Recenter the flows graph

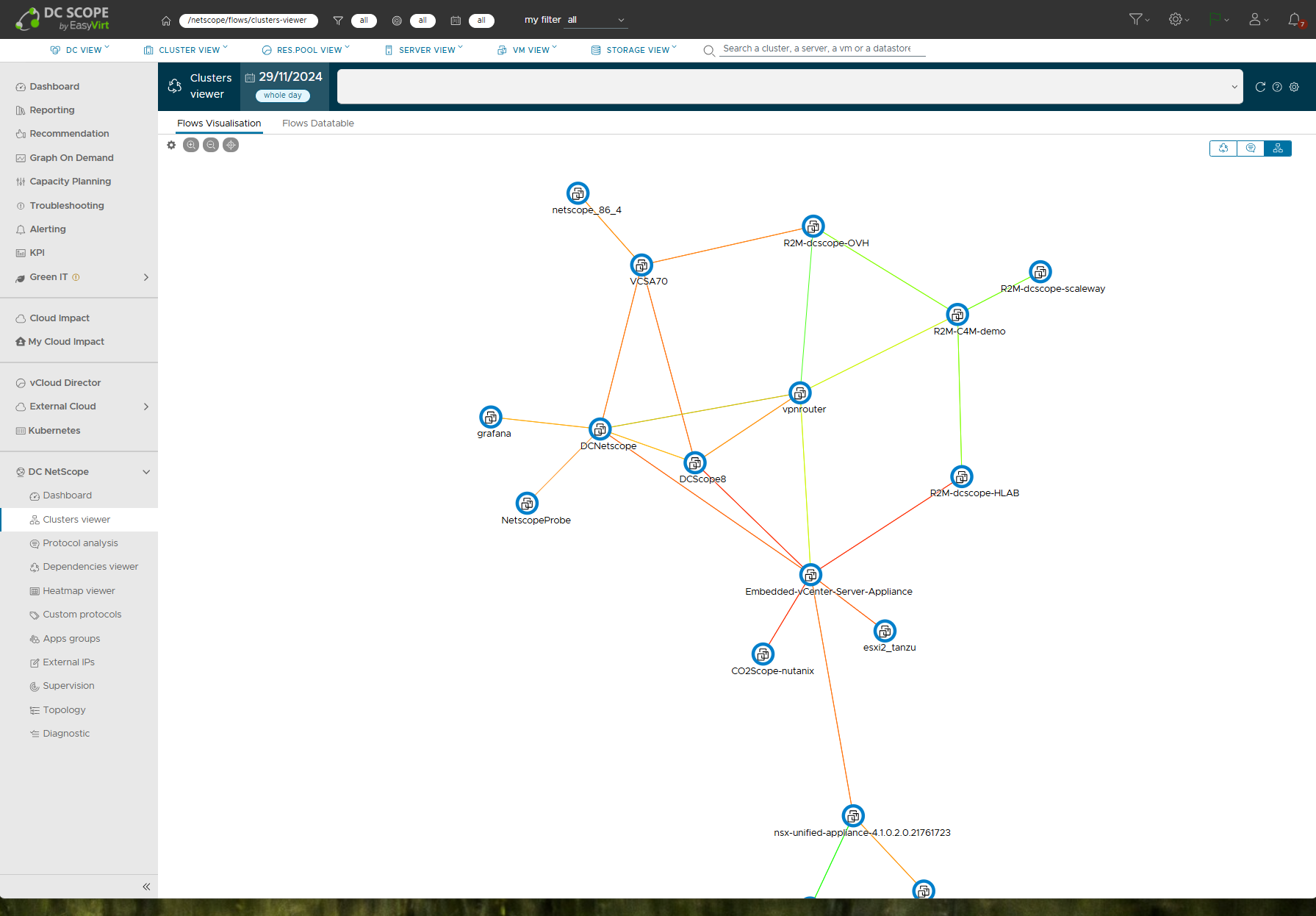(x=231, y=145)
